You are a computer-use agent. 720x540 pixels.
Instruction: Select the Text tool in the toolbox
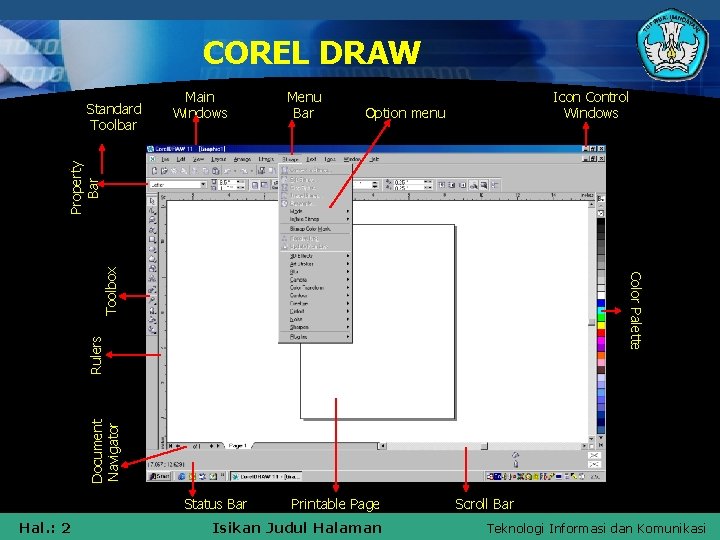tap(152, 279)
